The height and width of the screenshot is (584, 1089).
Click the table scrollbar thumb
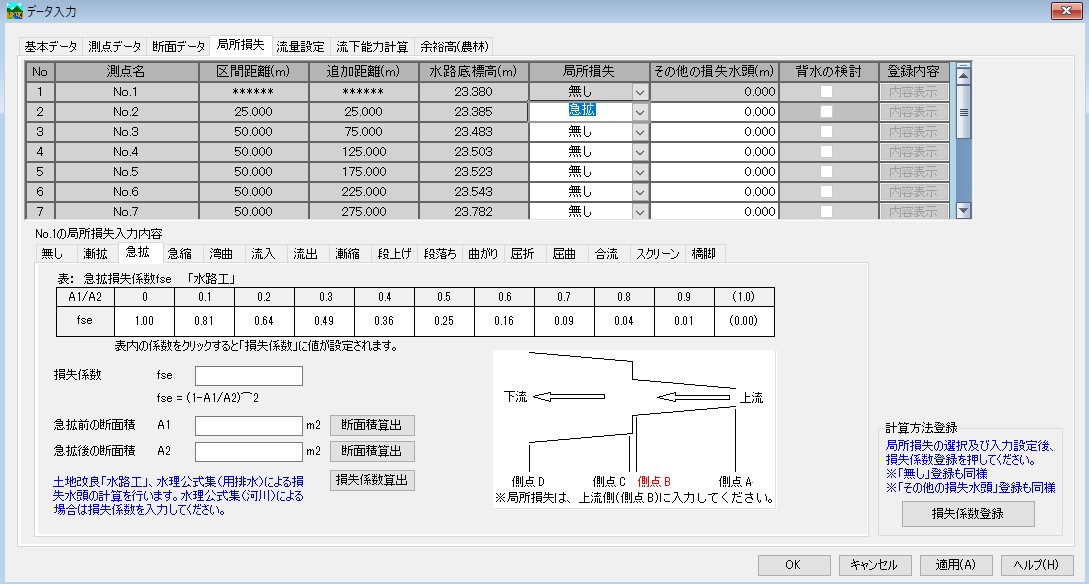click(x=963, y=112)
